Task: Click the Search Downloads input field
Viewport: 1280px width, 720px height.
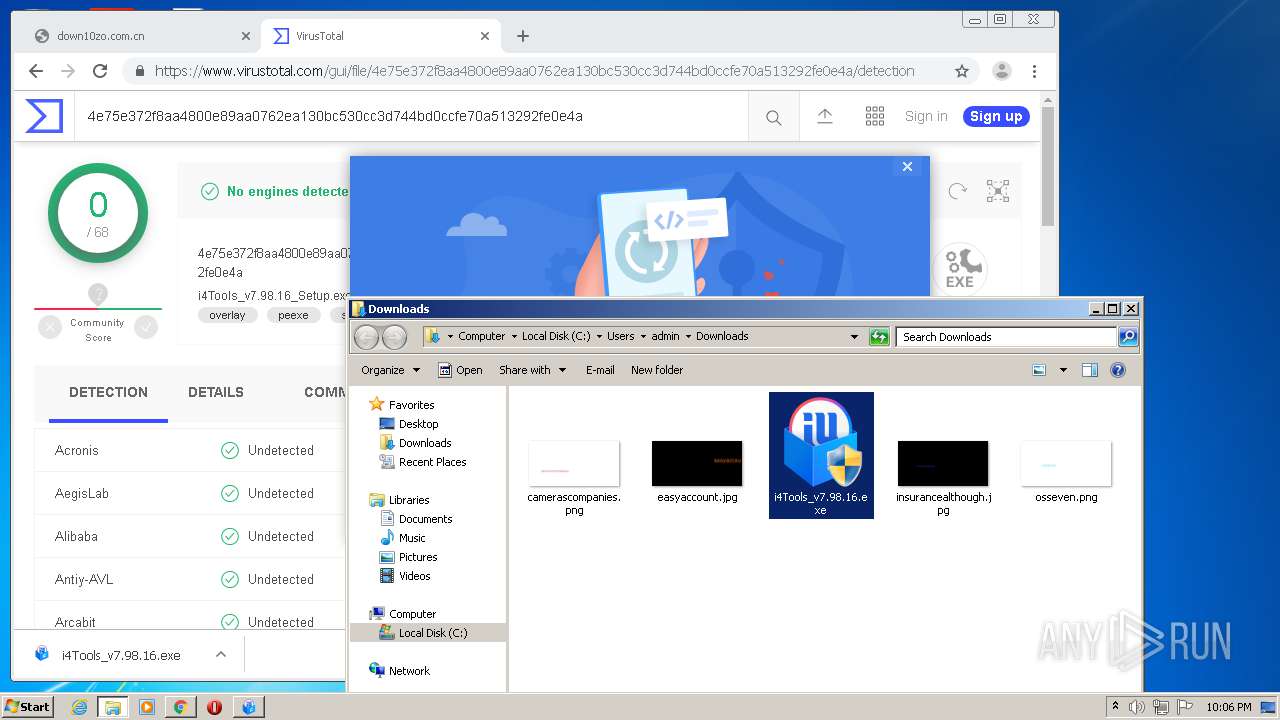Action: (x=1006, y=337)
